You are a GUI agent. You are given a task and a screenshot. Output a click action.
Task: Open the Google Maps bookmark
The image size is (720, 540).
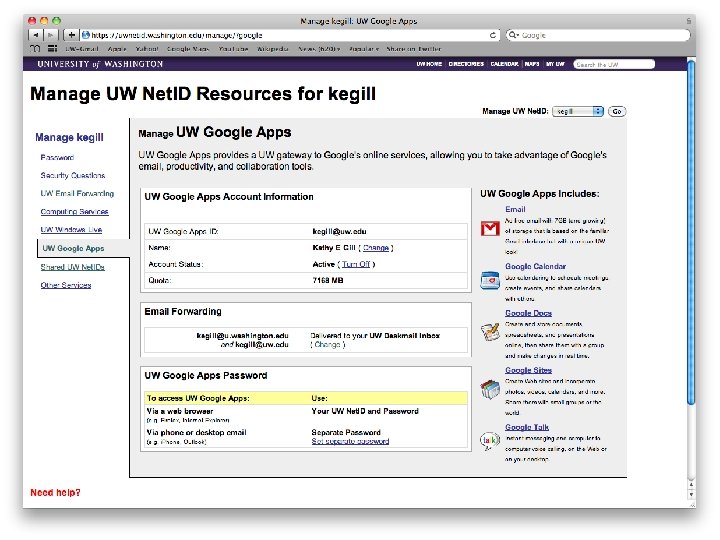188,49
